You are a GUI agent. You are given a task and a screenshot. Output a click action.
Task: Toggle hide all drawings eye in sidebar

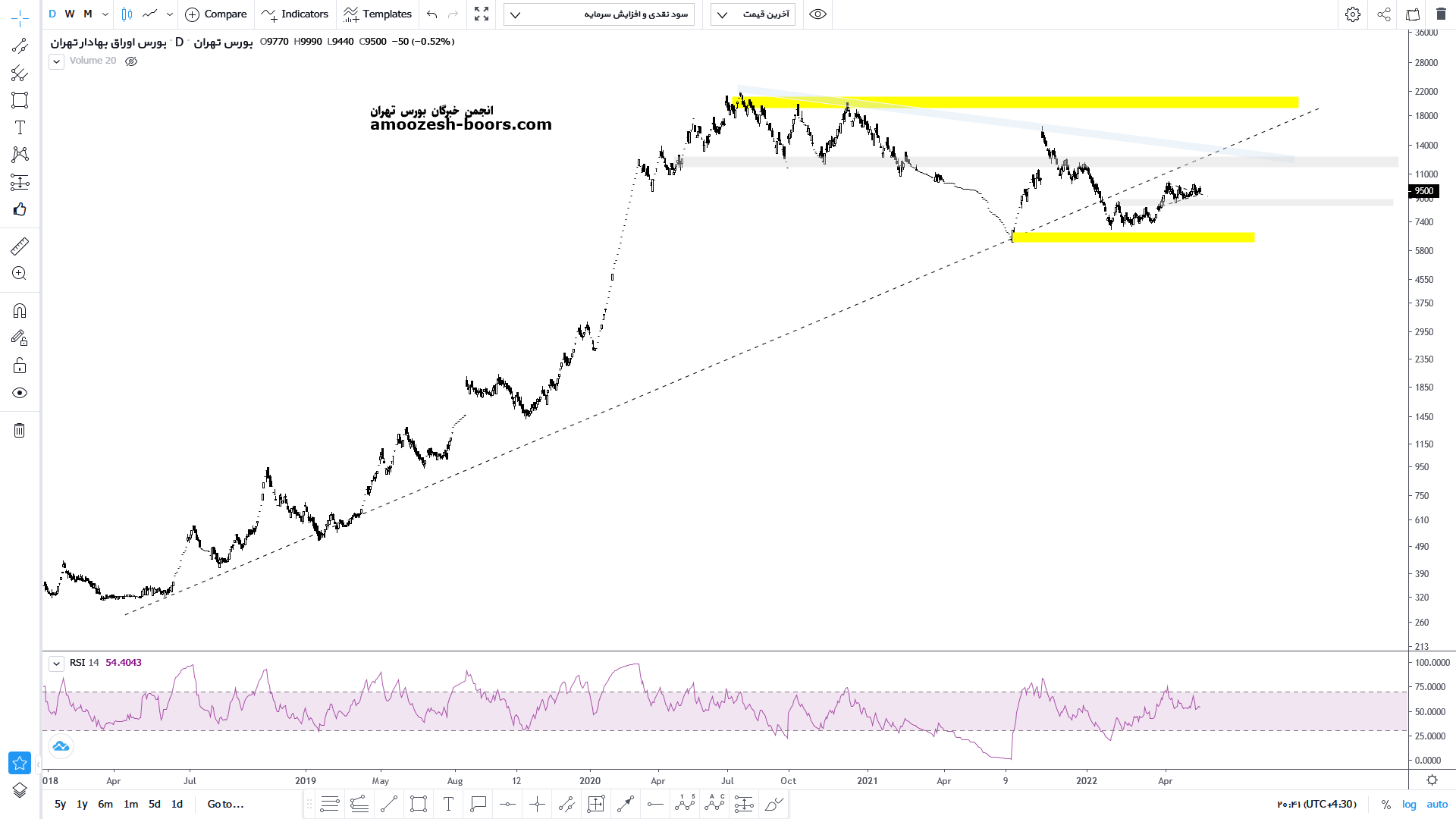pos(20,393)
